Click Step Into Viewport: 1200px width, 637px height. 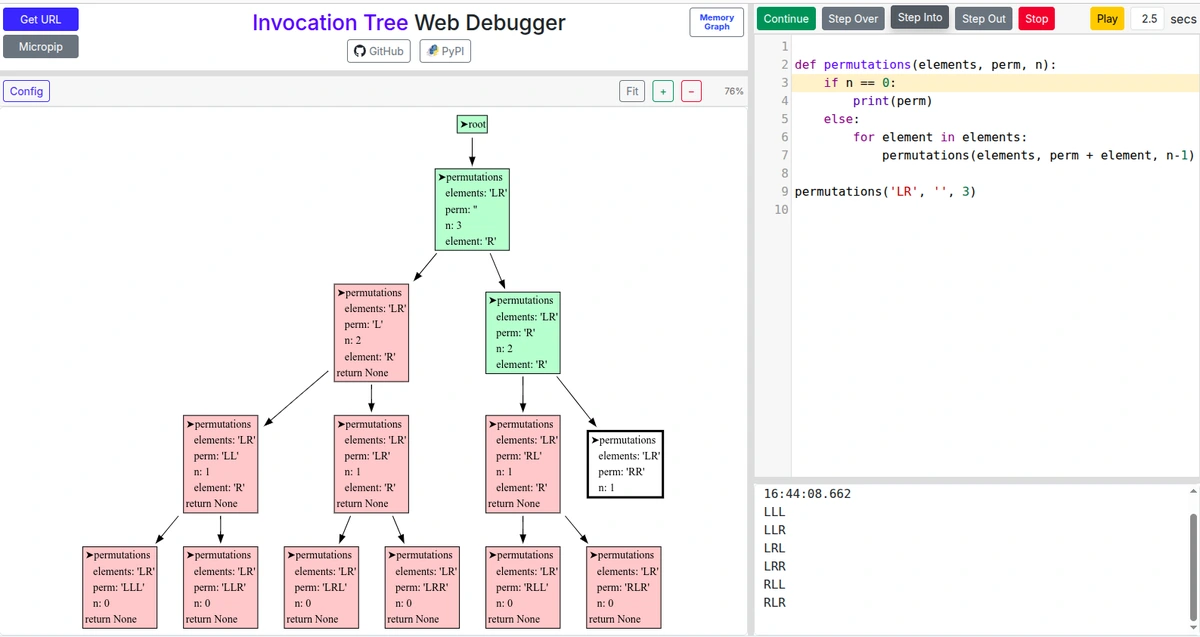(x=920, y=18)
